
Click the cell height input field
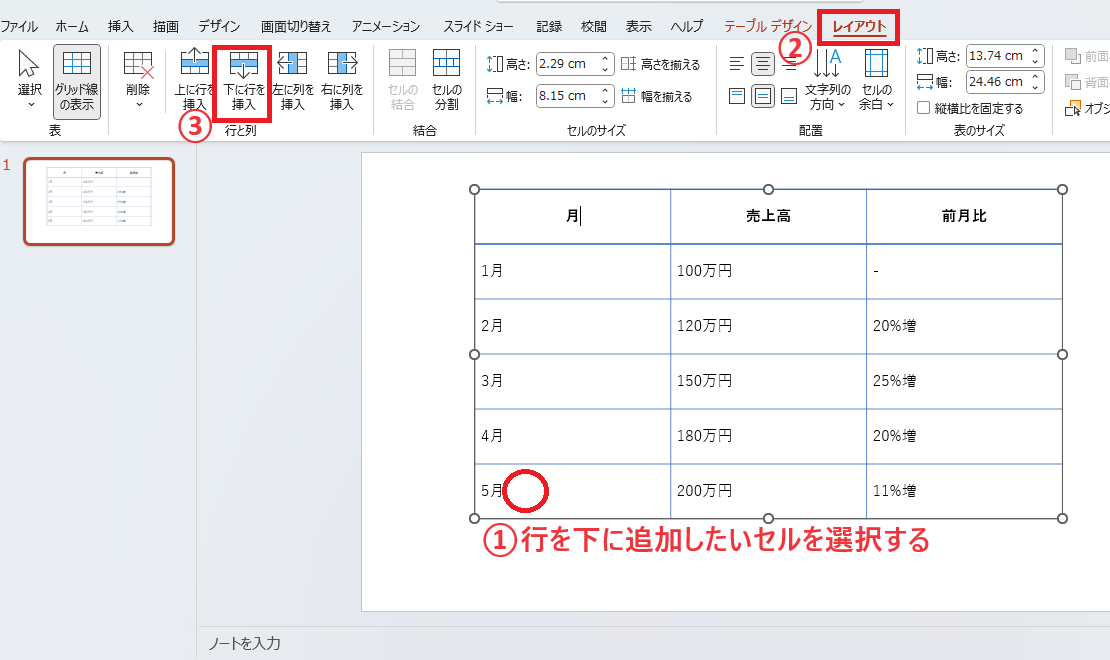tap(566, 65)
